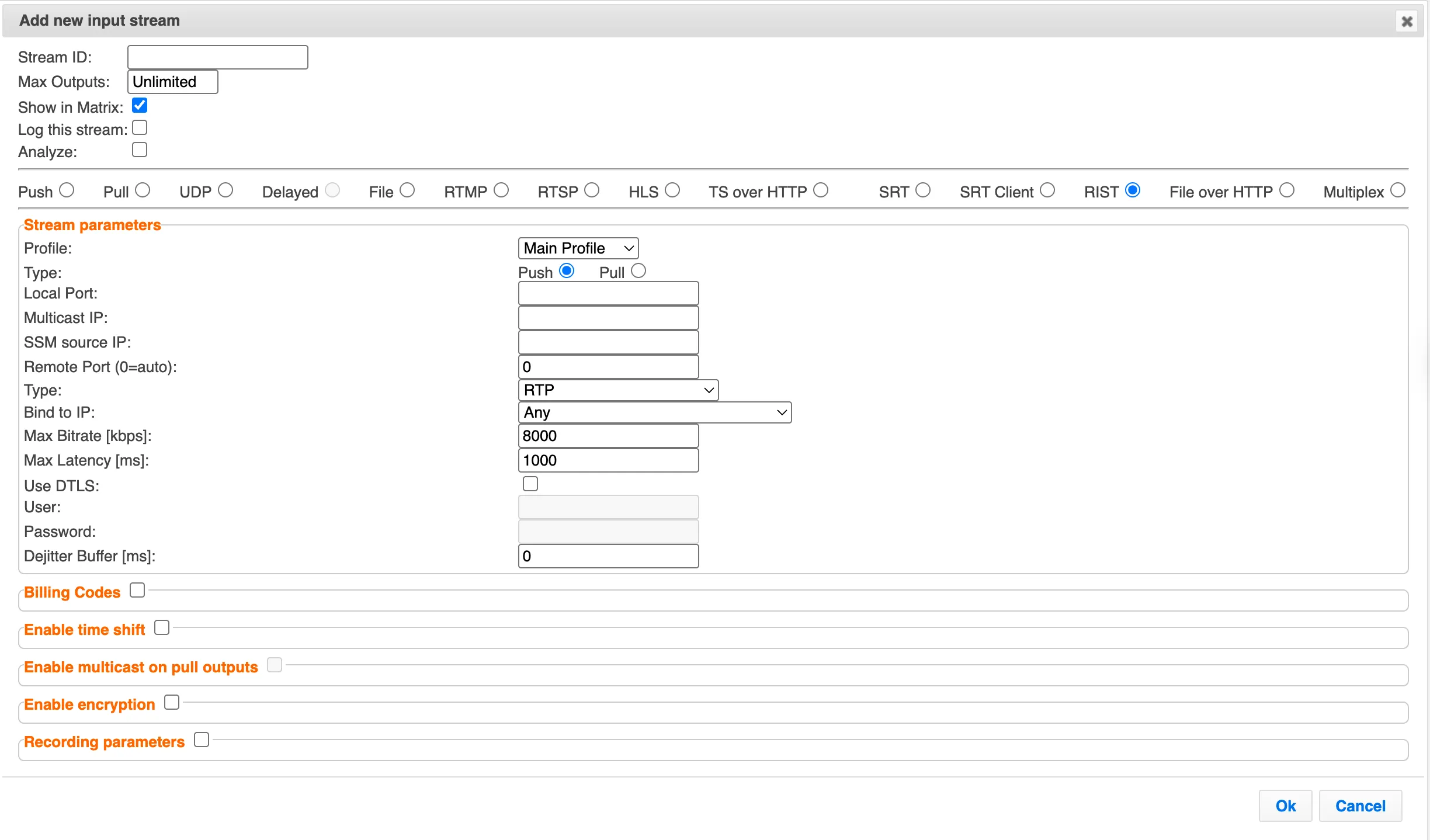Viewport: 1430px width, 840px height.
Task: Select the RTSP radio button
Action: [592, 190]
